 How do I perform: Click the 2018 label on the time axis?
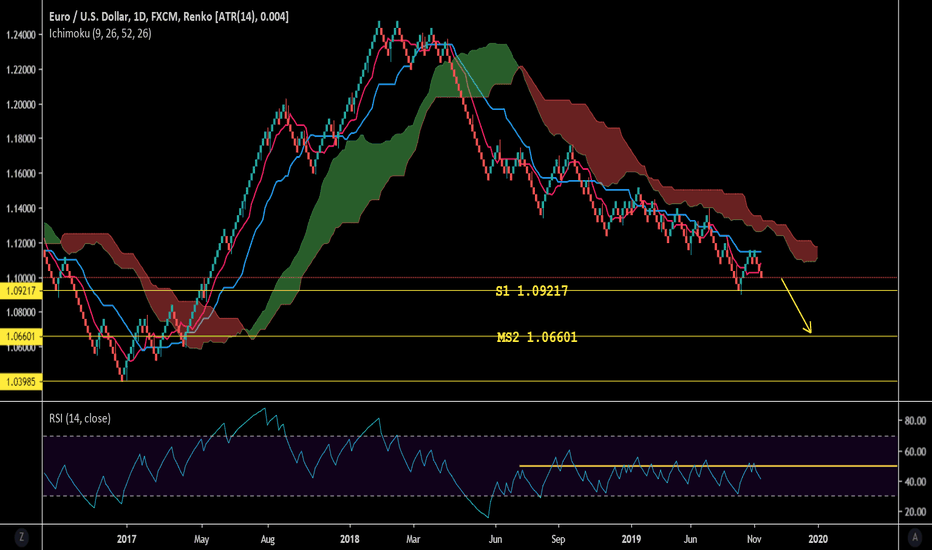tap(350, 537)
